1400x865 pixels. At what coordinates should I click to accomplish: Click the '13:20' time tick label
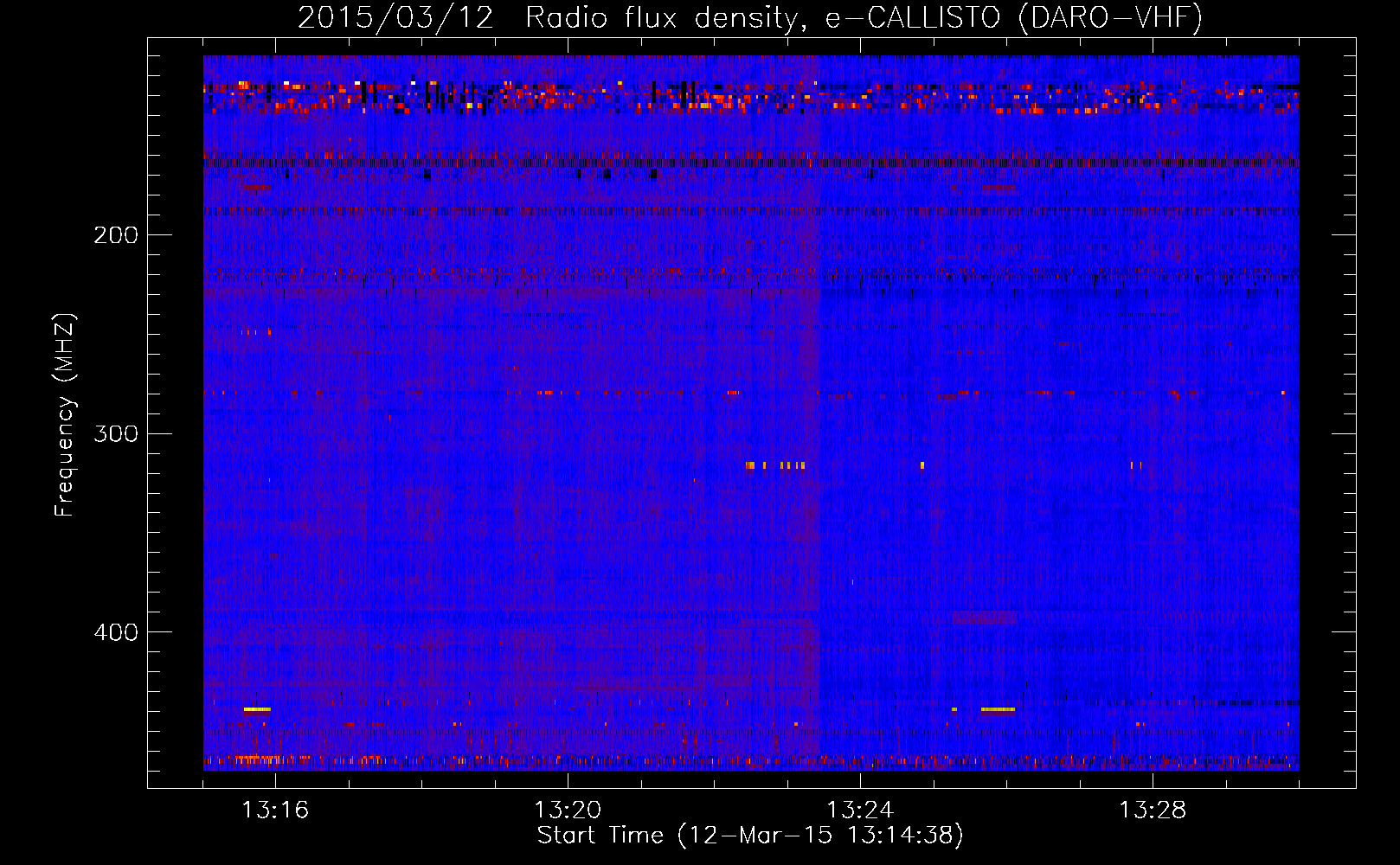click(x=568, y=811)
